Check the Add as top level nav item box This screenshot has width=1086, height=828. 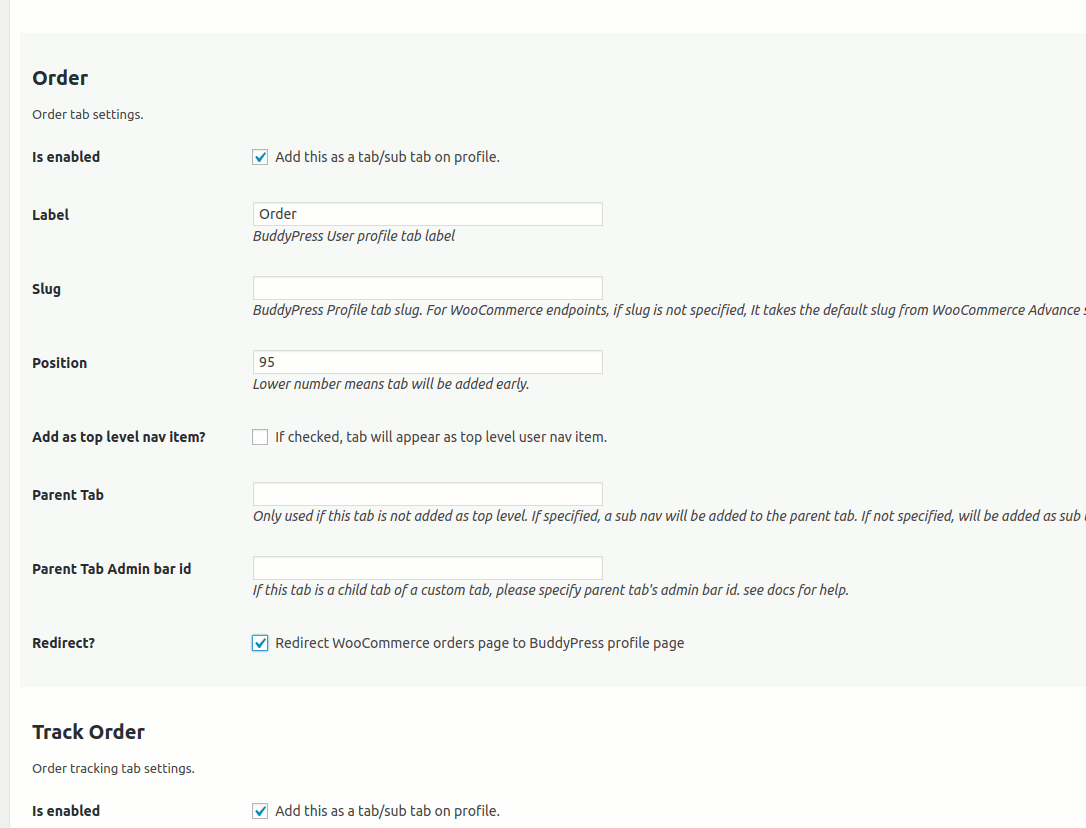tap(260, 437)
